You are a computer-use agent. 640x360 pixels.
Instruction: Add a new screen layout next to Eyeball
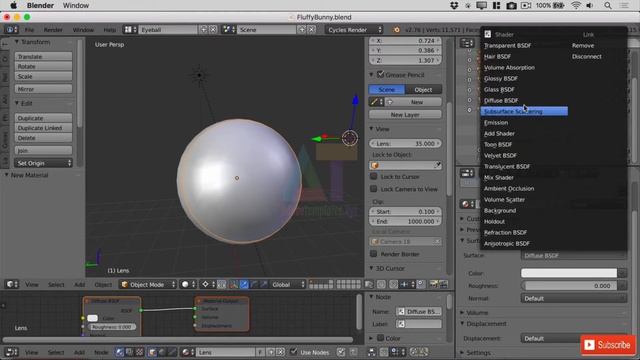point(203,29)
